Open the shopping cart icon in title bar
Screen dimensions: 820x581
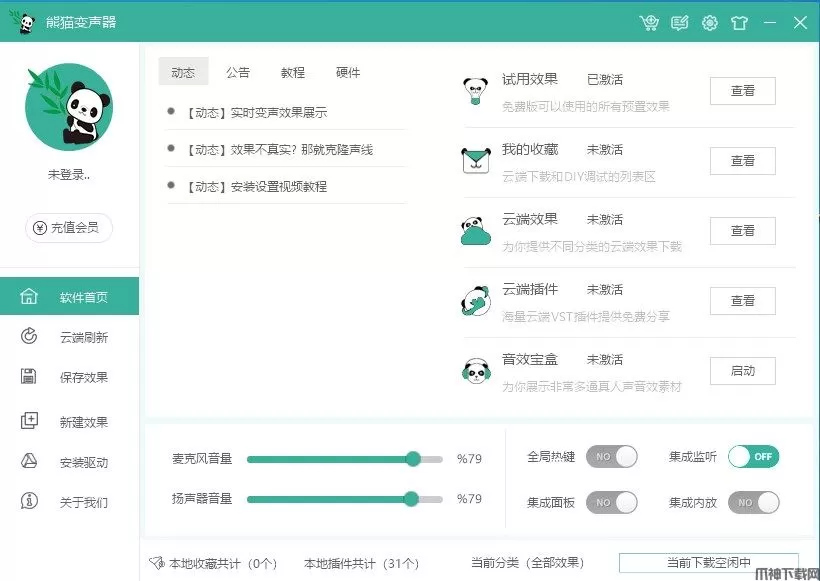(649, 22)
